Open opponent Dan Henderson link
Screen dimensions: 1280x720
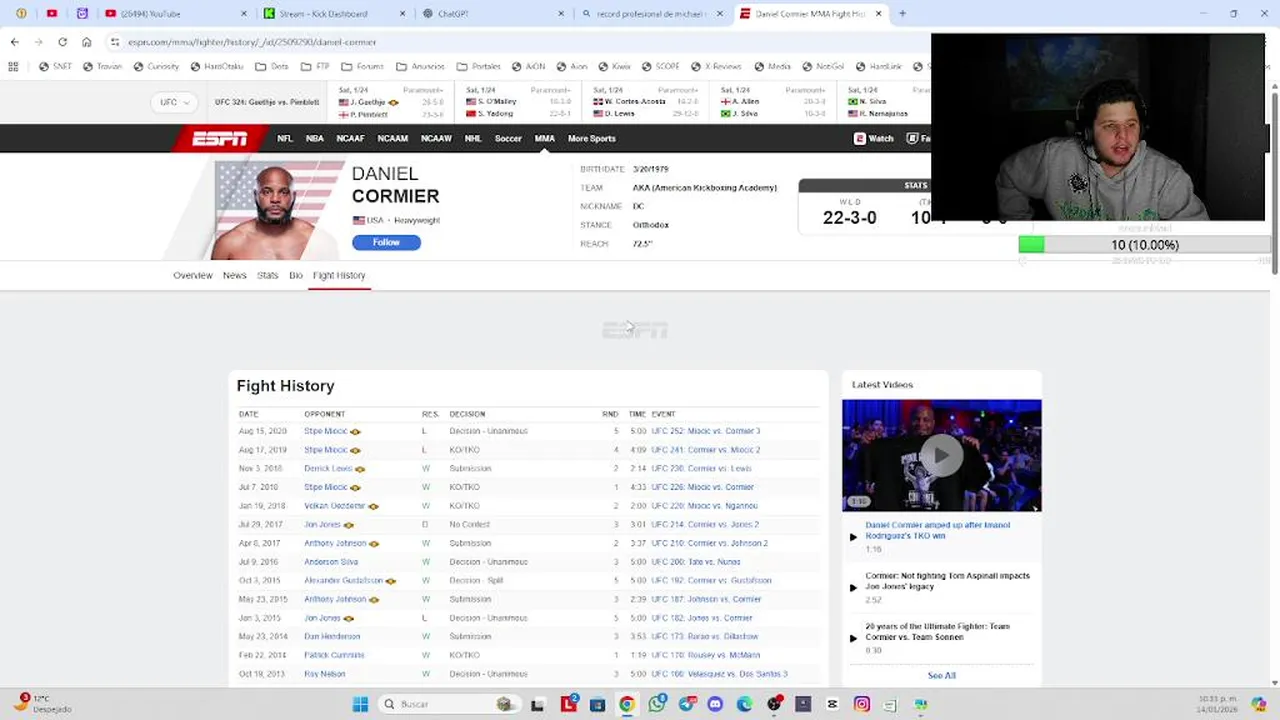pos(332,636)
